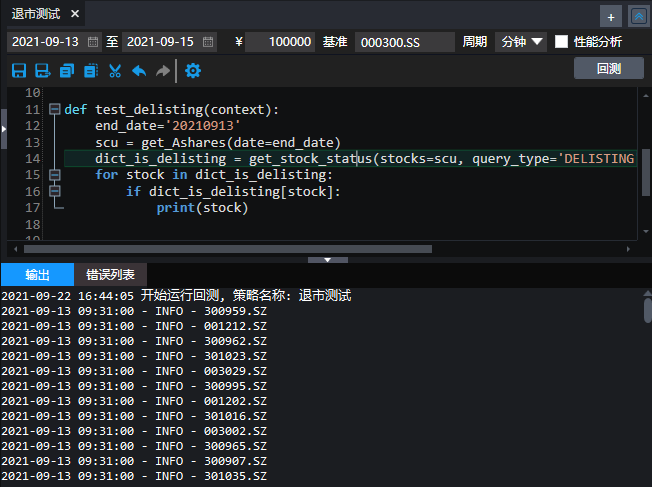The height and width of the screenshot is (487, 652).
Task: Collapse the test_delisting function fold on line 11
Action: tap(54, 110)
